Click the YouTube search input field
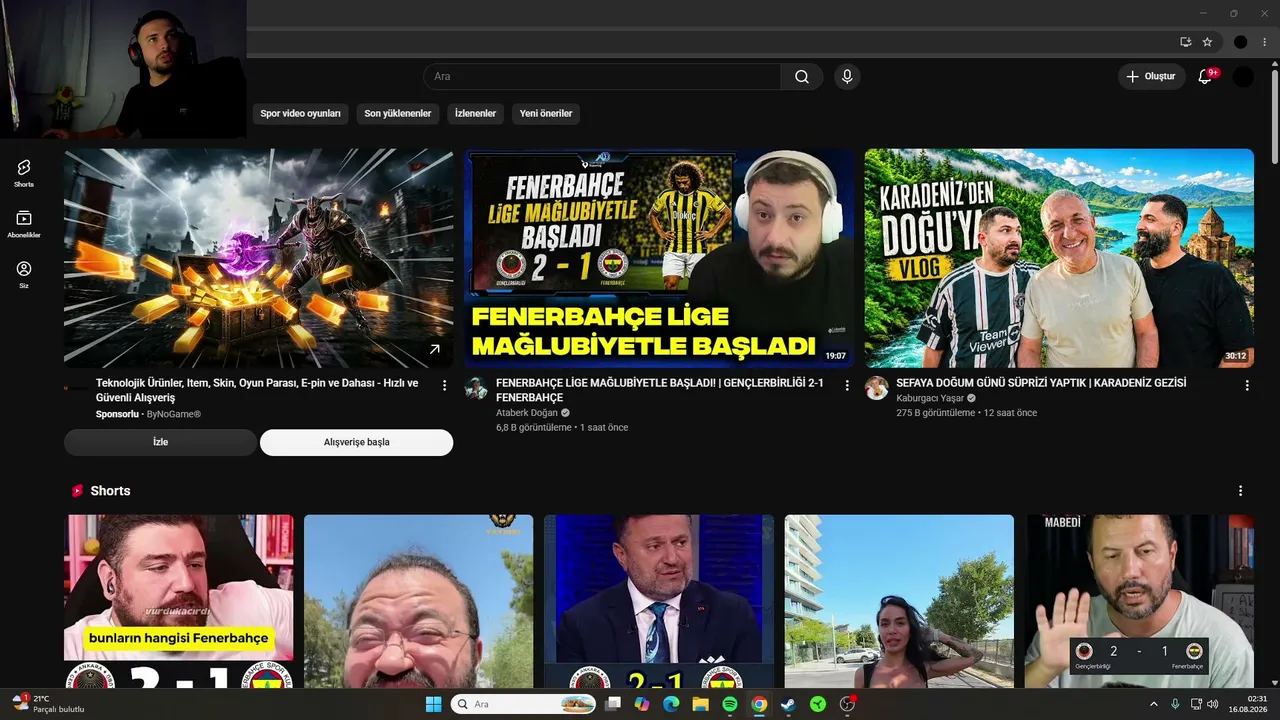Image resolution: width=1280 pixels, height=720 pixels. tap(602, 77)
